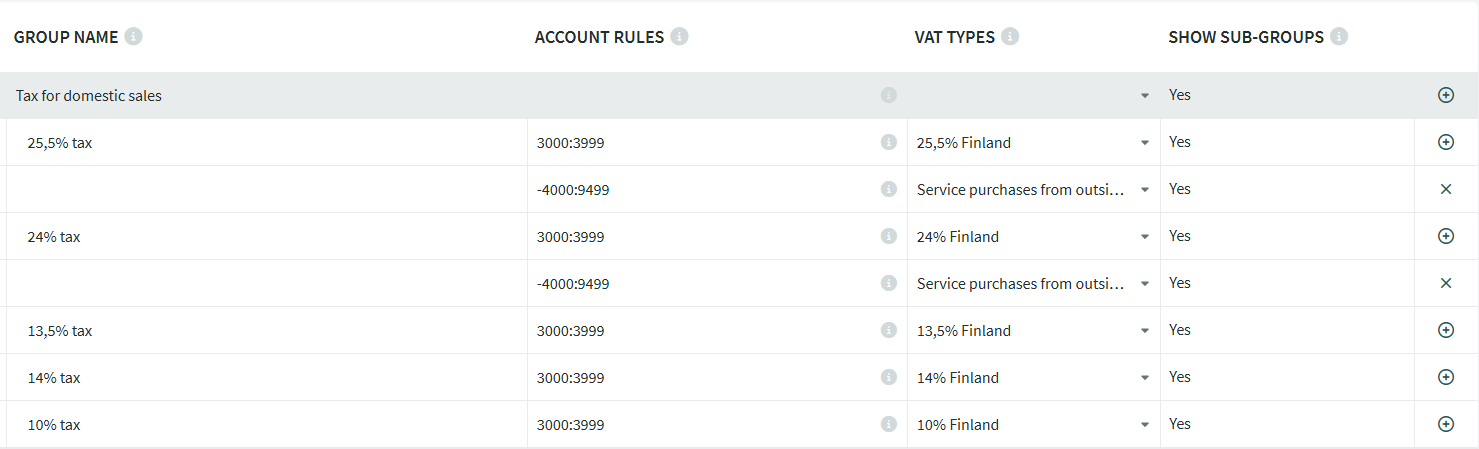The width and height of the screenshot is (1479, 449).
Task: Add sub-row to Tax for domestic sales
Action: (1445, 95)
